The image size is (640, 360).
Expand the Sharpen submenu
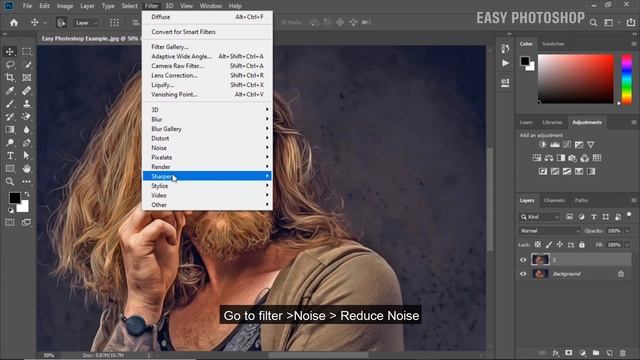click(x=207, y=176)
